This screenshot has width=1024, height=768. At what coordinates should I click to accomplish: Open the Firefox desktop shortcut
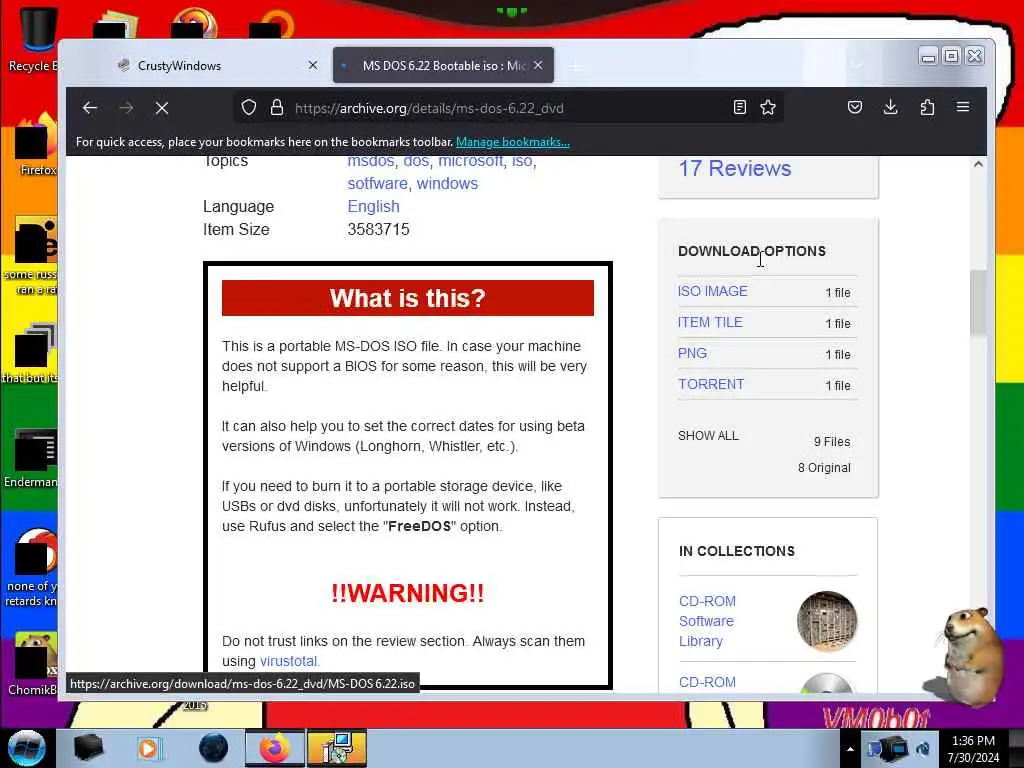tap(36, 145)
